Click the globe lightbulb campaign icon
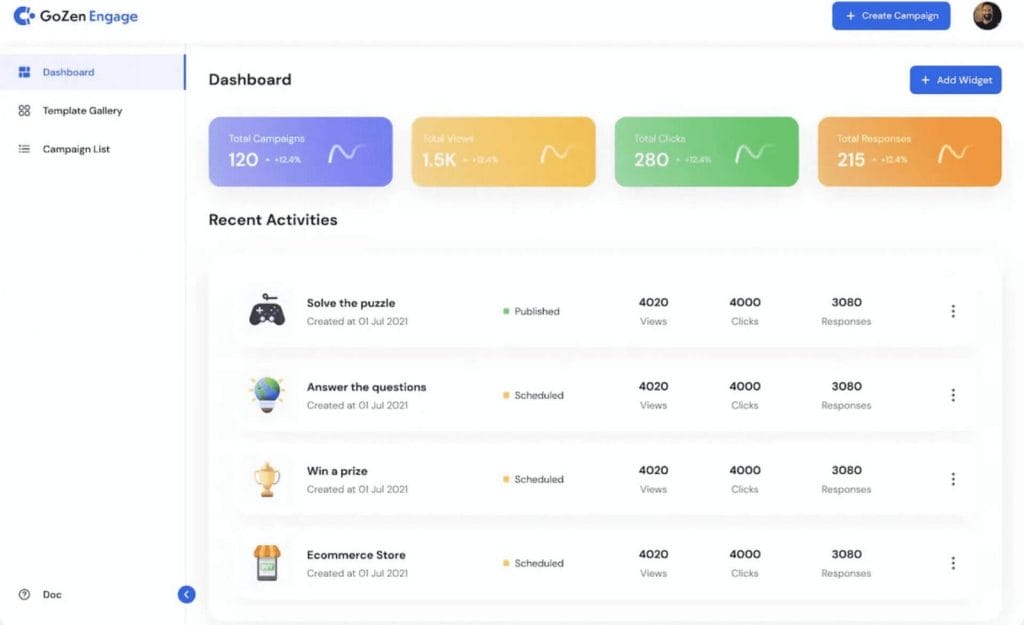 267,394
